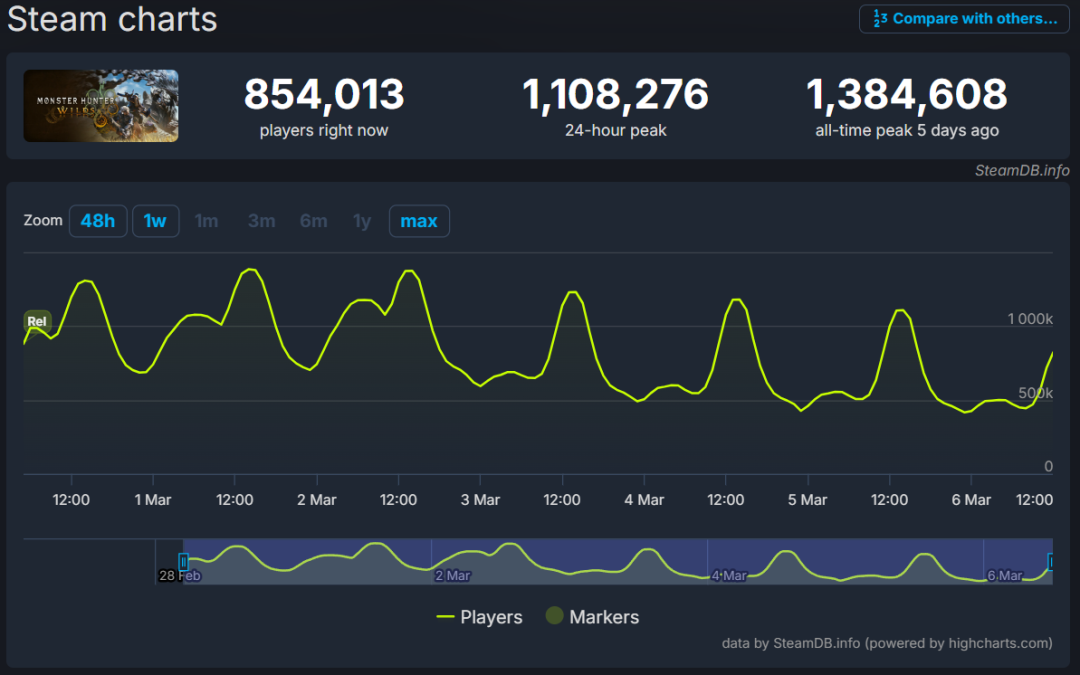Grab the left navigator range handle
This screenshot has height=675, width=1080.
[183, 562]
